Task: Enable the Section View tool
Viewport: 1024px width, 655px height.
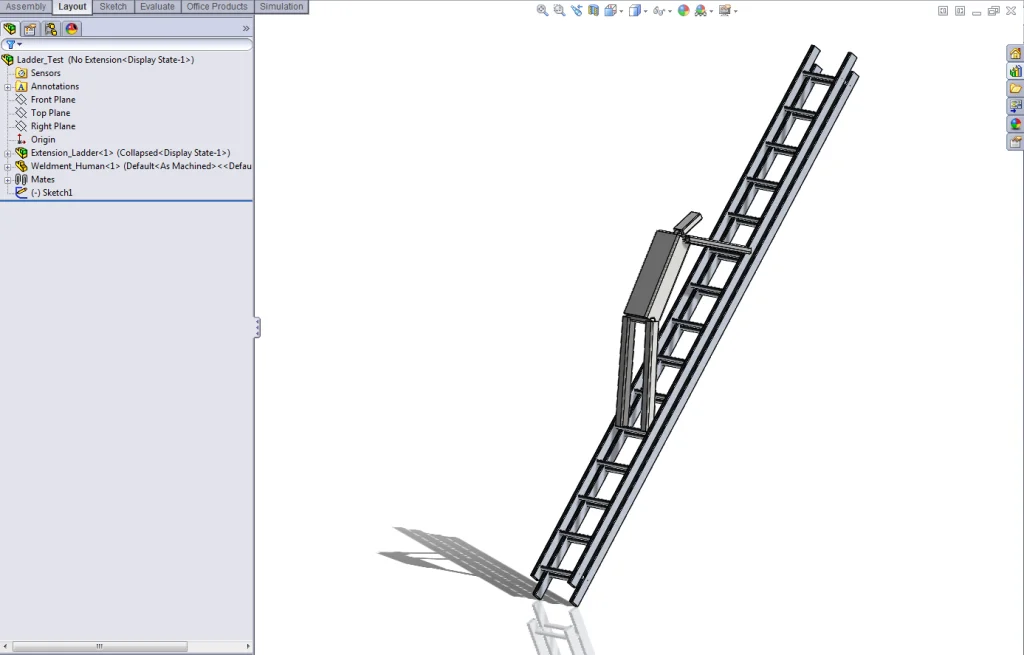Action: point(592,10)
